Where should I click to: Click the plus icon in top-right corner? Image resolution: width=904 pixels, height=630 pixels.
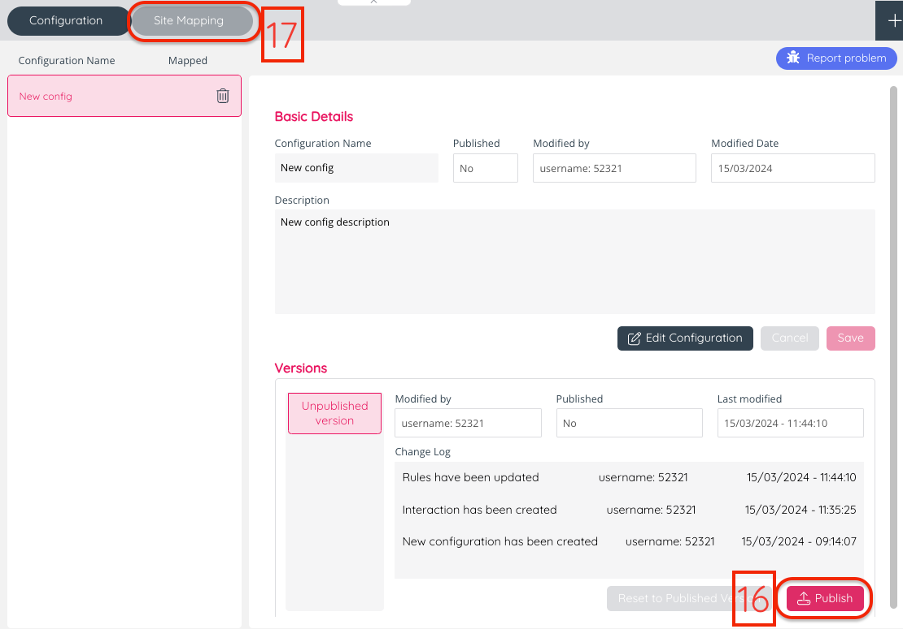893,21
